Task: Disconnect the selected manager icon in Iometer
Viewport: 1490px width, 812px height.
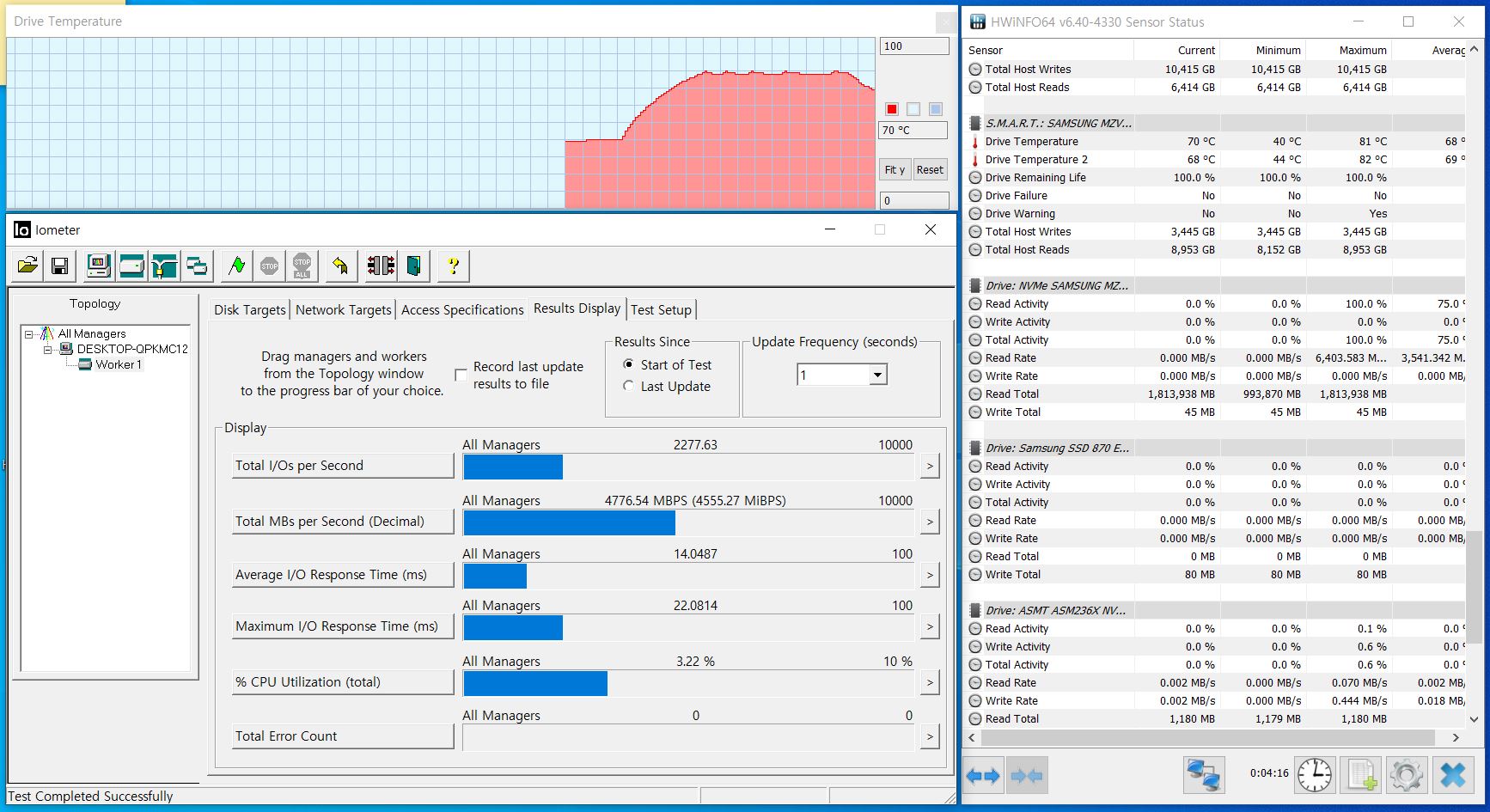Action: pos(381,266)
